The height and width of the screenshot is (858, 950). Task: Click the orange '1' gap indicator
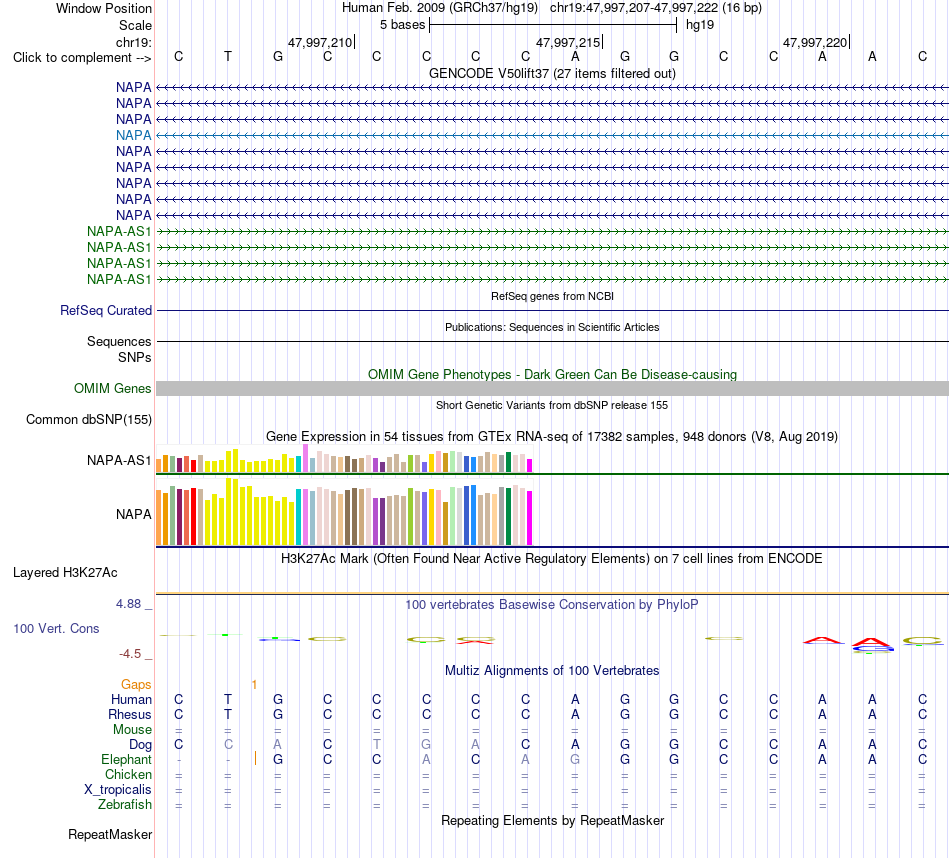tap(254, 685)
